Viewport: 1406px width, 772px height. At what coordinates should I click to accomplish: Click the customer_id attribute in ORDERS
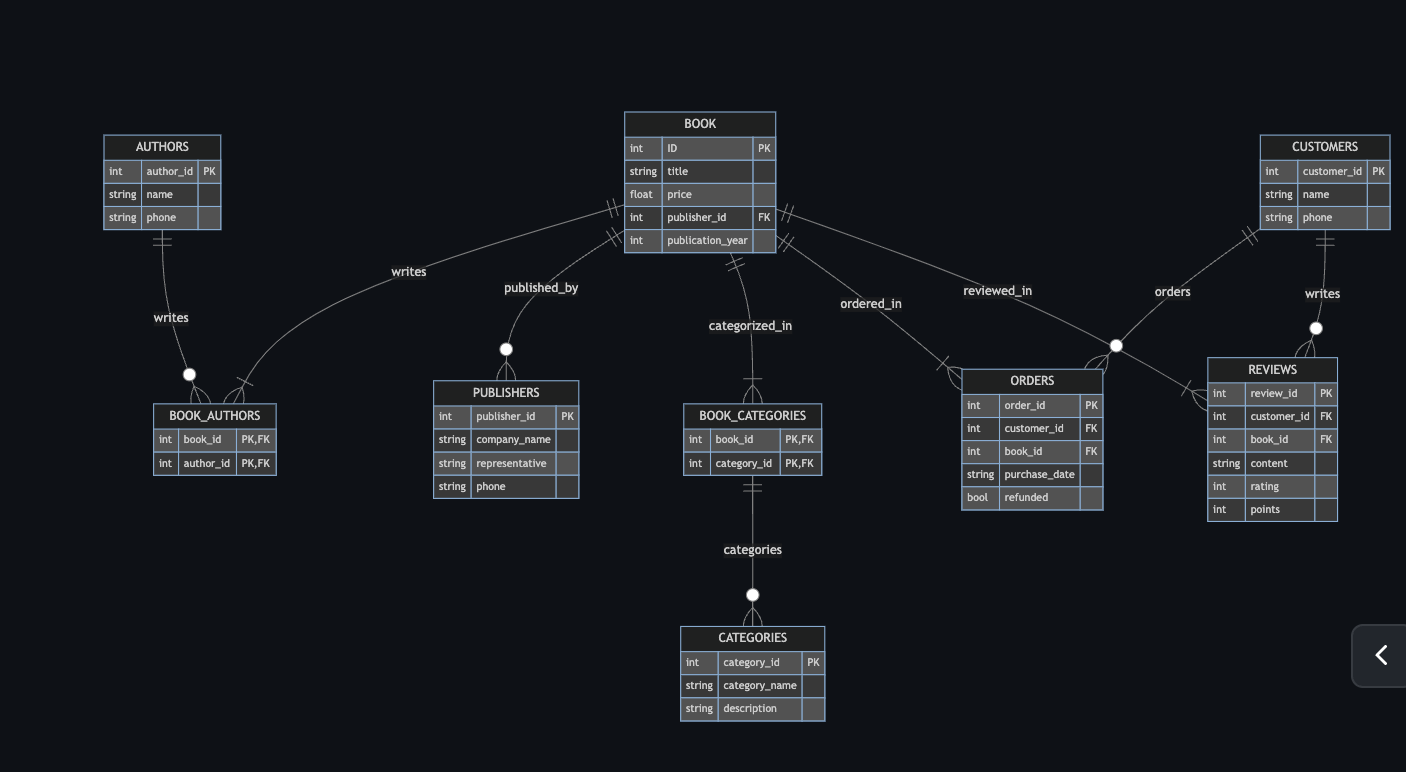(x=1040, y=429)
